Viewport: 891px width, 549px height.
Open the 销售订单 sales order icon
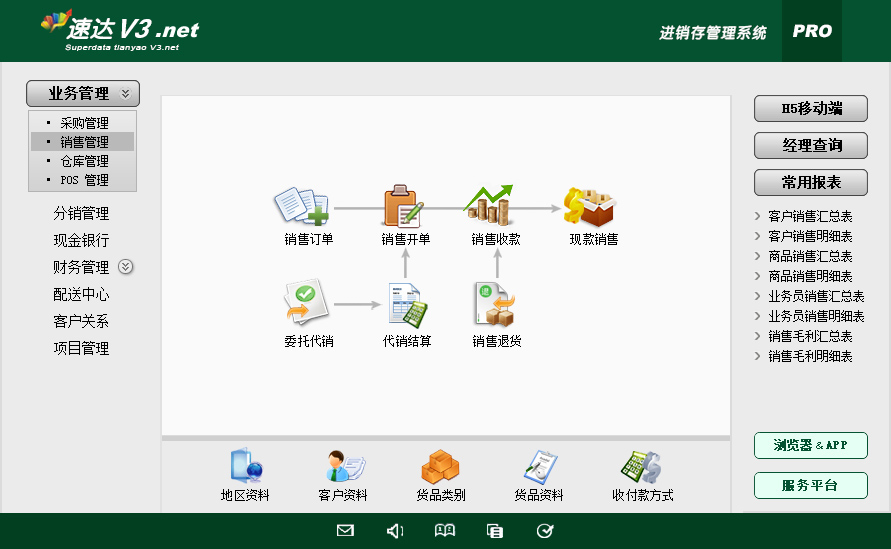[x=302, y=206]
